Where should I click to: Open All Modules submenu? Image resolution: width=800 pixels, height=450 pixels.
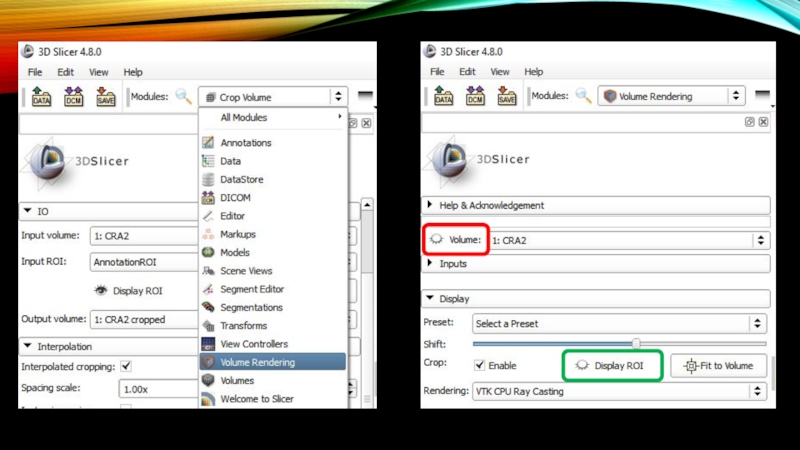[x=273, y=118]
